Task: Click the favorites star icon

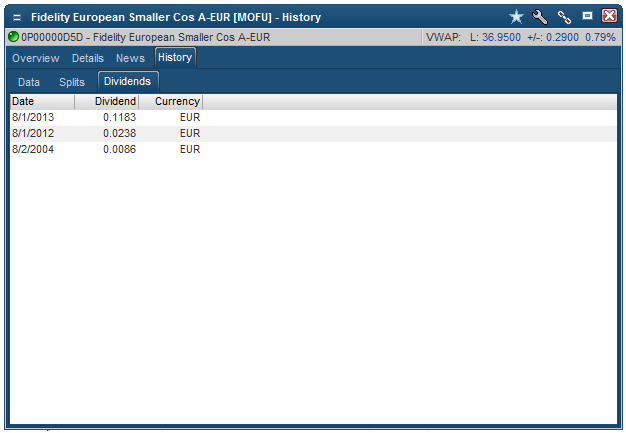Action: click(516, 17)
